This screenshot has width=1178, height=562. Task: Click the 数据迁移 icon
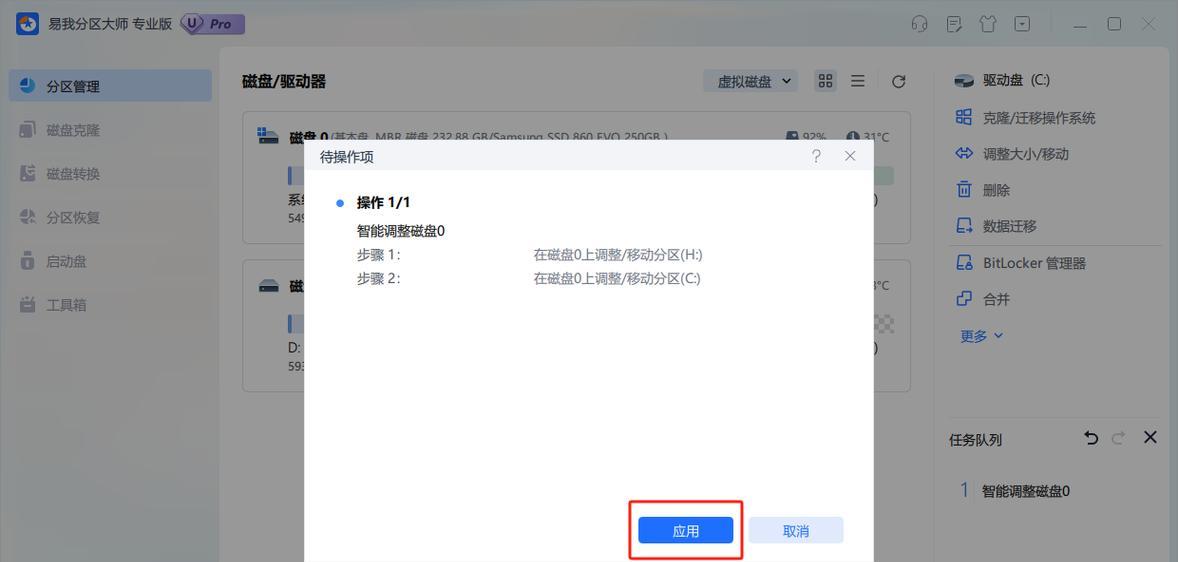point(964,225)
